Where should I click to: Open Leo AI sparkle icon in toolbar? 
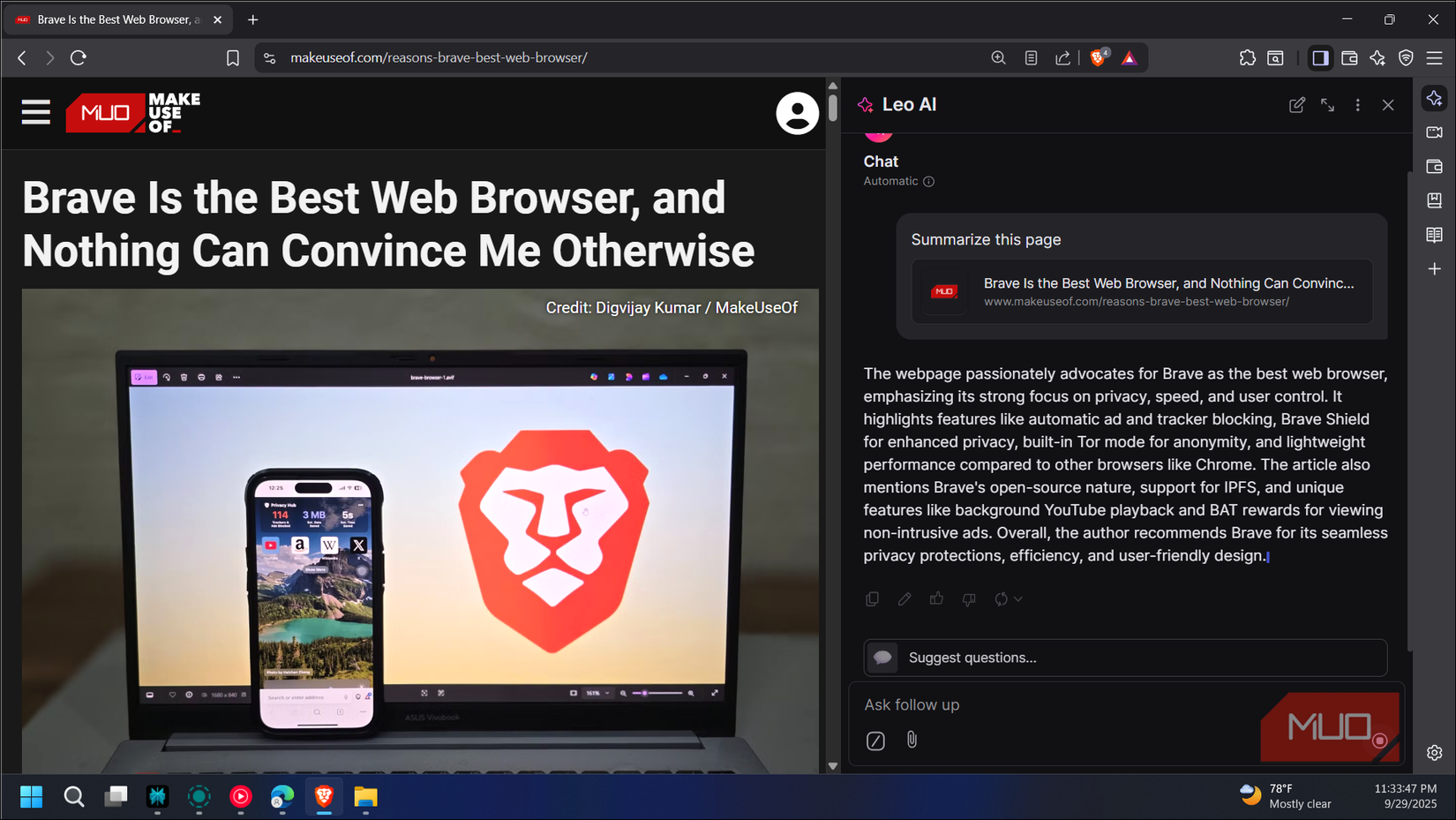(1377, 57)
